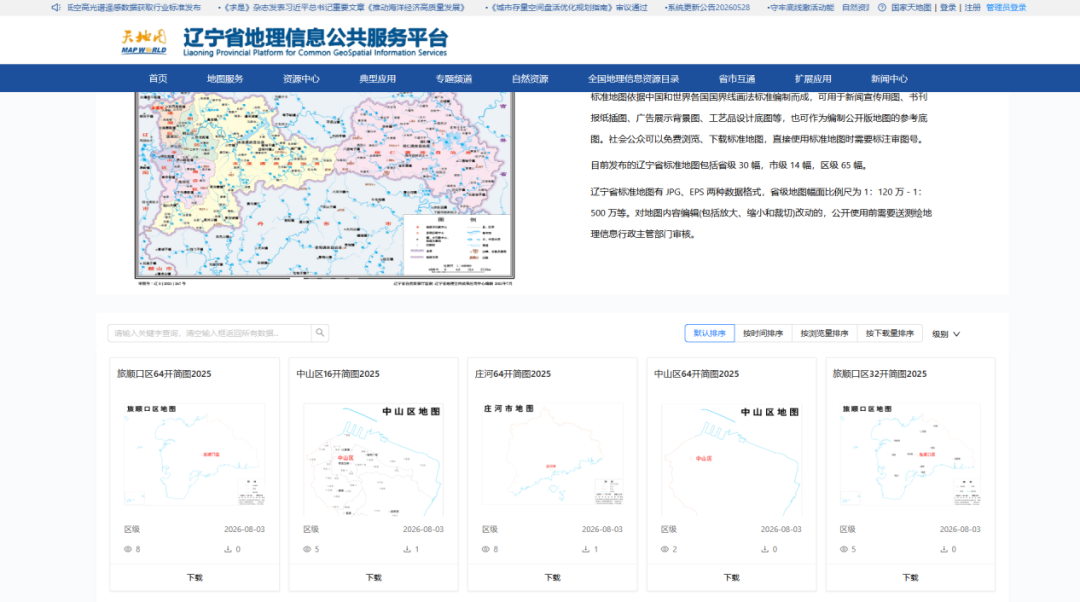Open the 自然资源 menu item

click(x=530, y=79)
